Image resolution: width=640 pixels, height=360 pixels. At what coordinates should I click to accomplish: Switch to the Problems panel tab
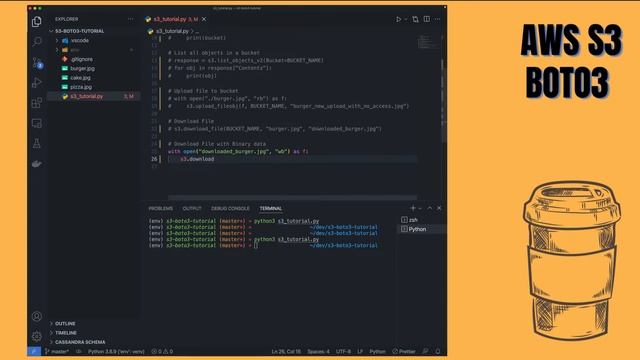click(160, 208)
